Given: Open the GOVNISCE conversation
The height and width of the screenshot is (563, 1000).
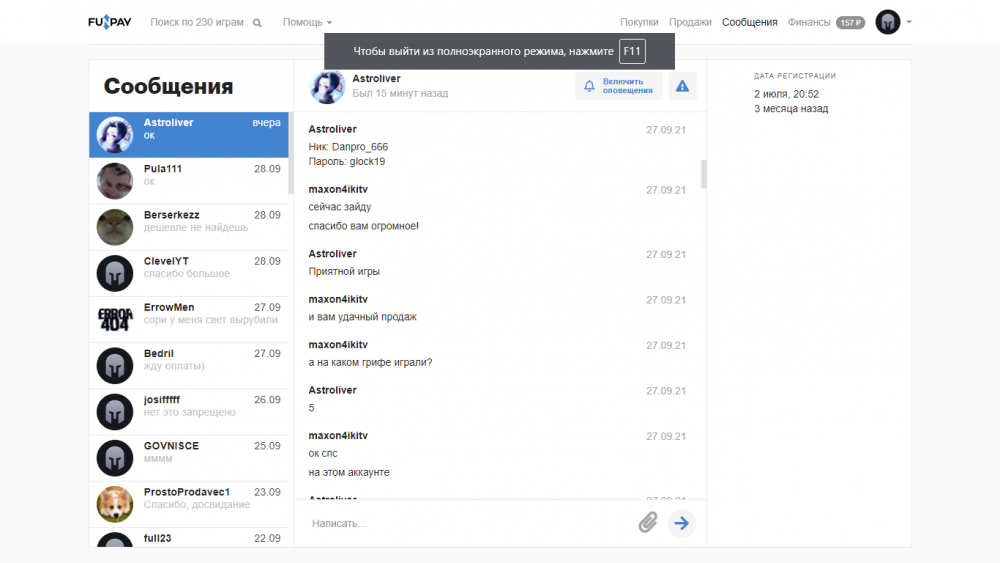Looking at the screenshot, I should coord(189,458).
